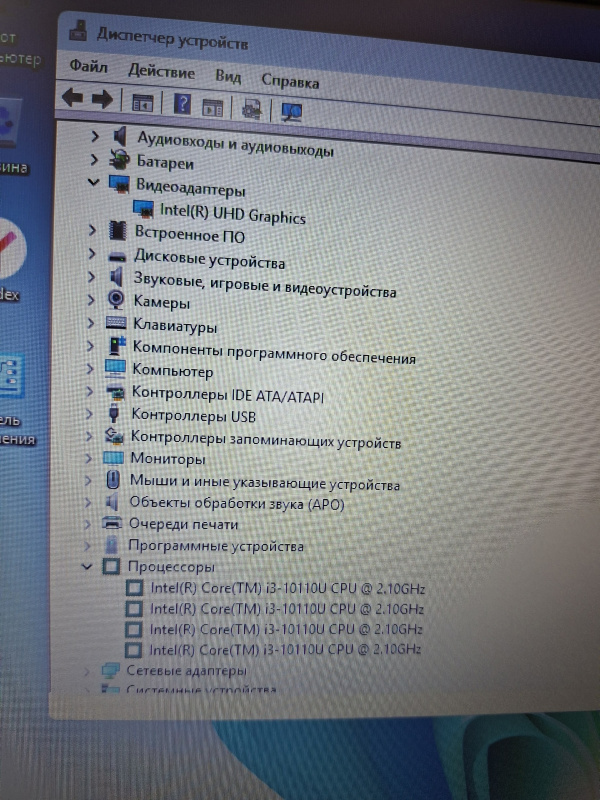The image size is (600, 800).
Task: Select the Сетевые адаптеры row
Action: [186, 670]
